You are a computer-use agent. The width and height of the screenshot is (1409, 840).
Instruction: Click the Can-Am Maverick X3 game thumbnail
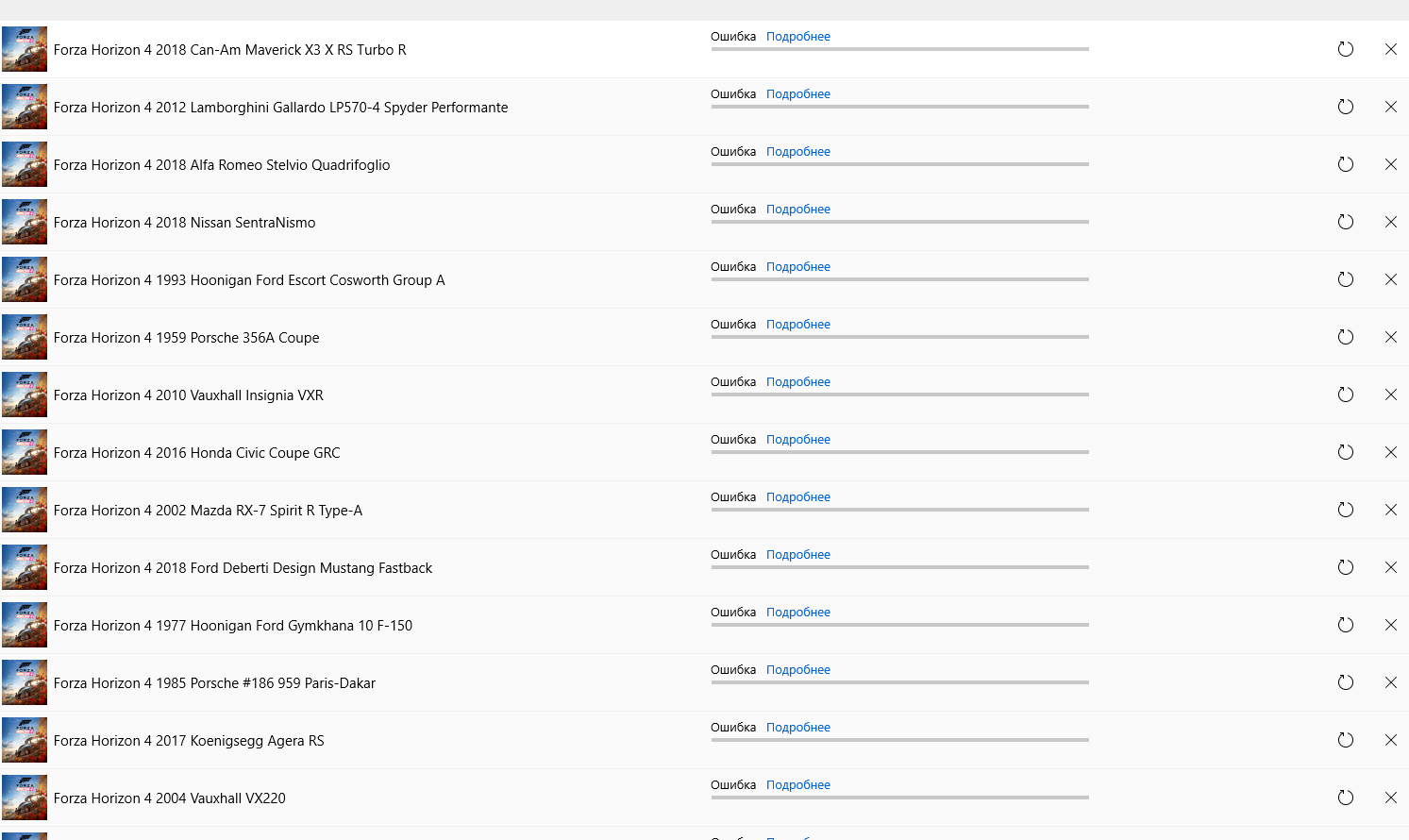tap(25, 49)
